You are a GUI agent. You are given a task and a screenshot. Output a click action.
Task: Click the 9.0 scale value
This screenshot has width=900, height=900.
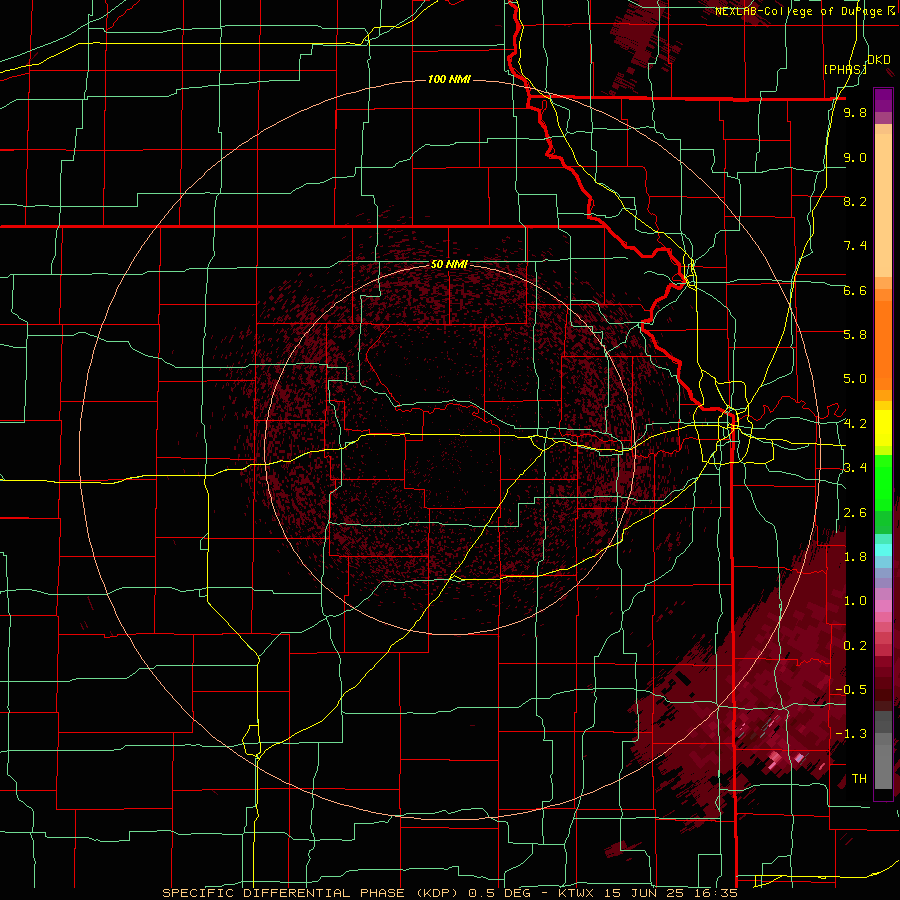tap(855, 157)
